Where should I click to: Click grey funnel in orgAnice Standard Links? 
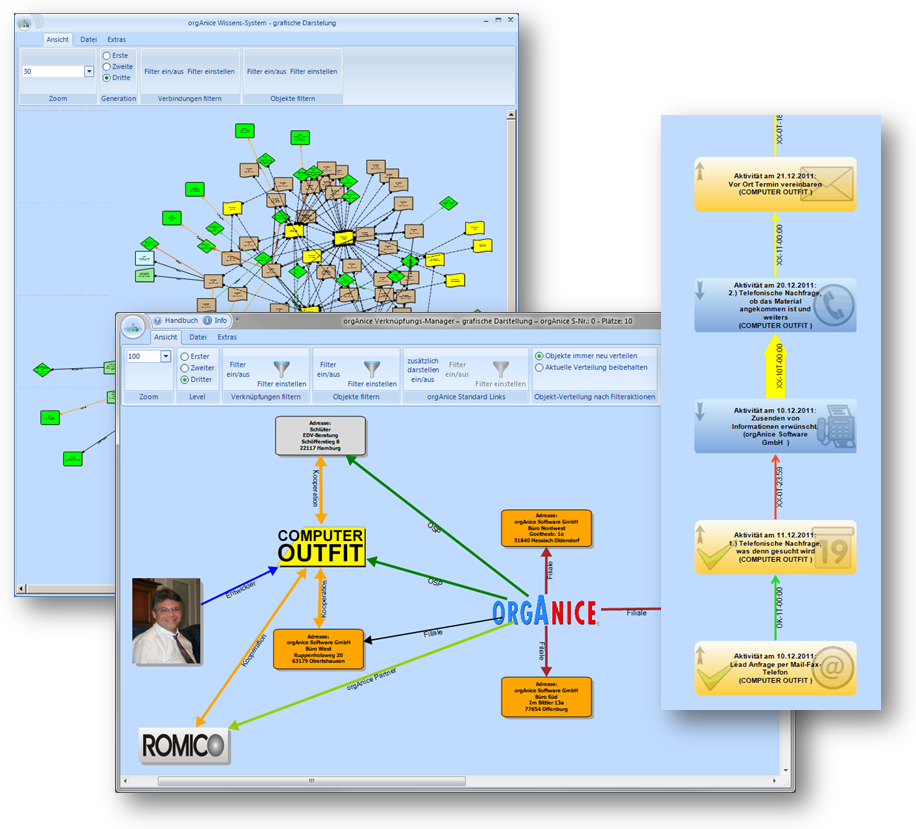501,369
